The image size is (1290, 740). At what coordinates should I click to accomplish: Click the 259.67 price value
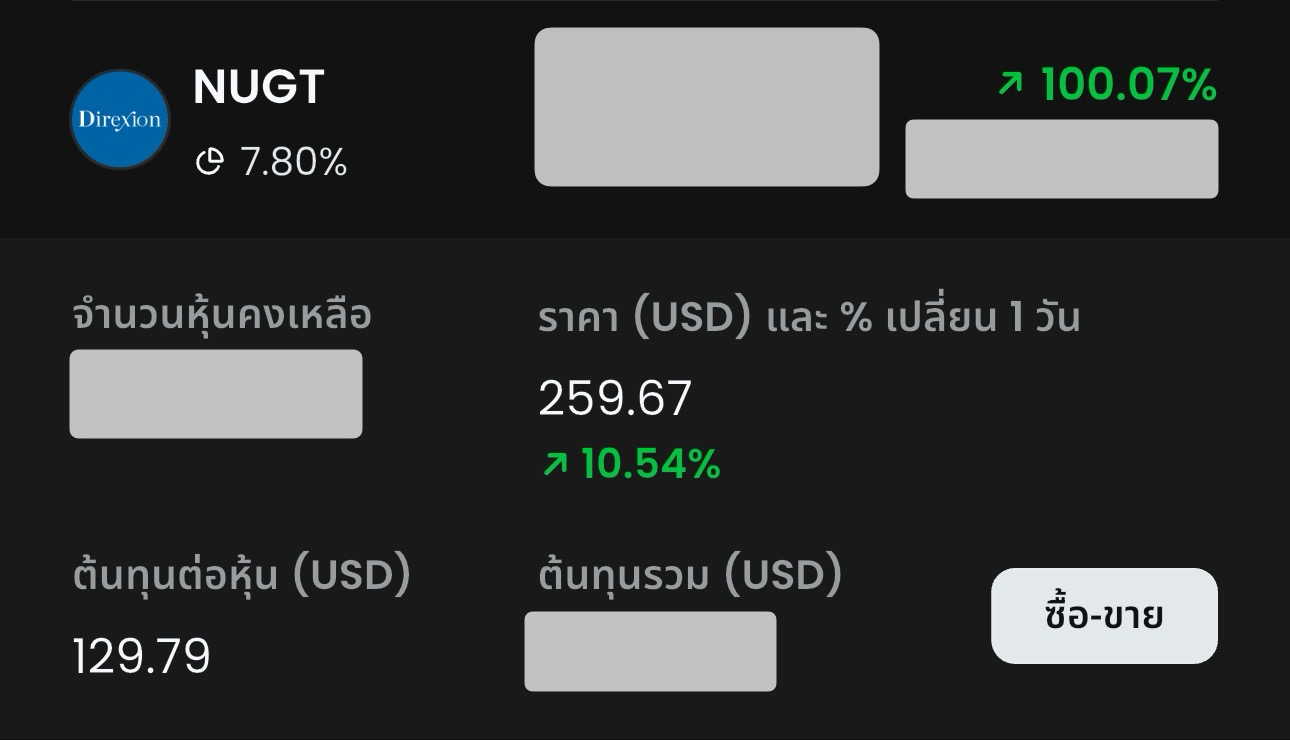click(614, 399)
